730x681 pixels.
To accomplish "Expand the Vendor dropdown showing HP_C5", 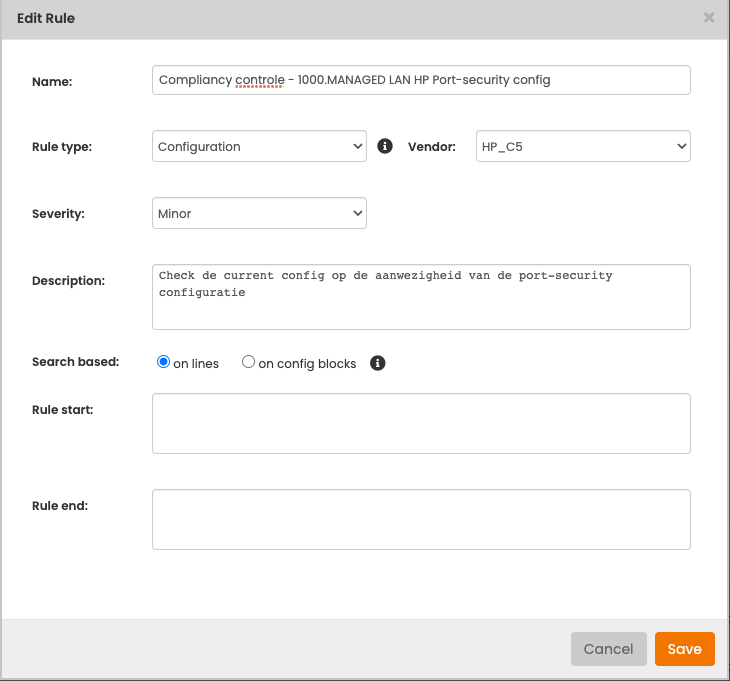I will (583, 146).
